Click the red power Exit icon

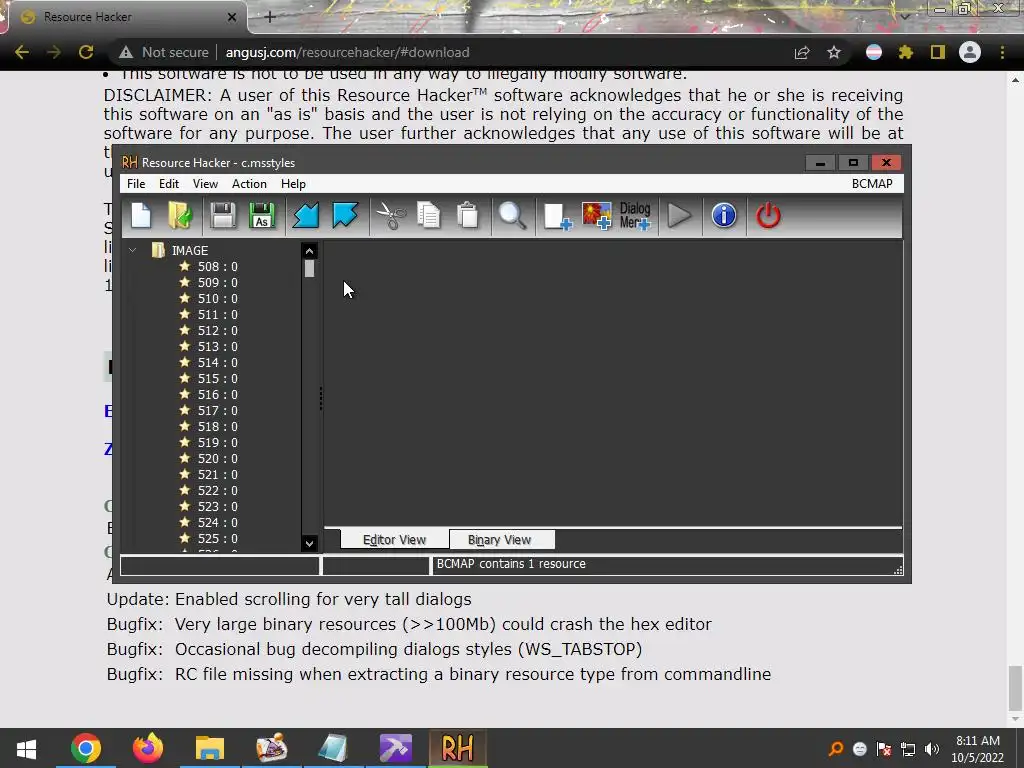768,216
